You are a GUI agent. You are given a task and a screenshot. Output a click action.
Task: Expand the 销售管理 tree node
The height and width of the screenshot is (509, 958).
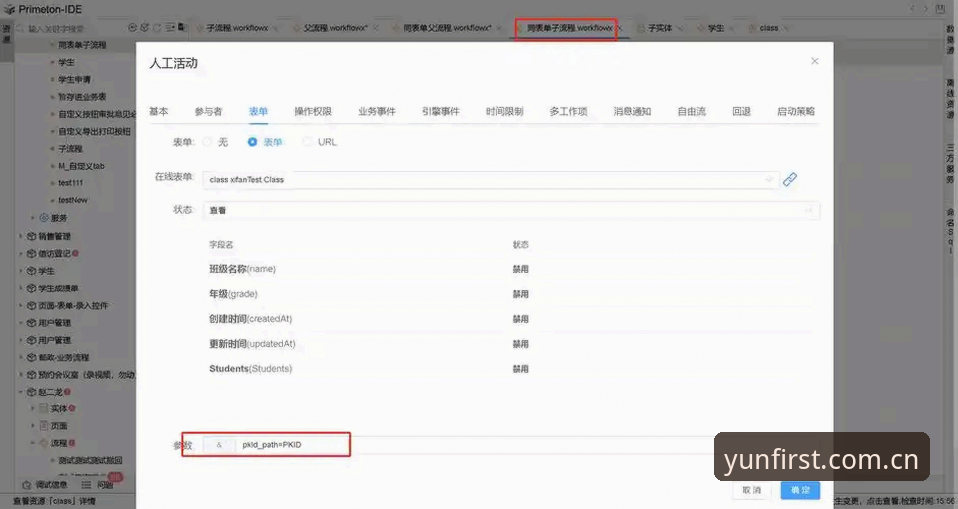pyautogui.click(x=21, y=236)
